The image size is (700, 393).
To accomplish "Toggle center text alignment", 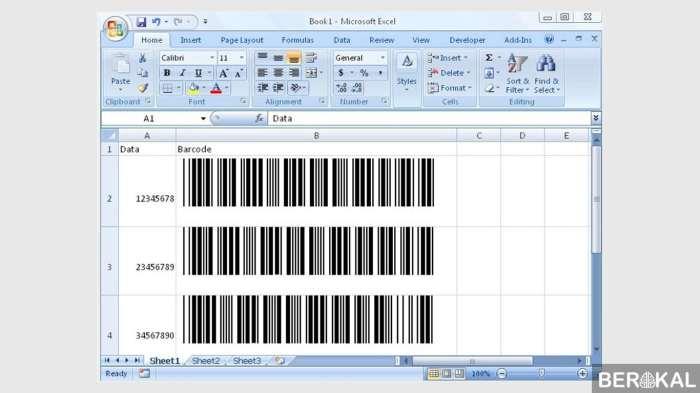I will pyautogui.click(x=278, y=73).
